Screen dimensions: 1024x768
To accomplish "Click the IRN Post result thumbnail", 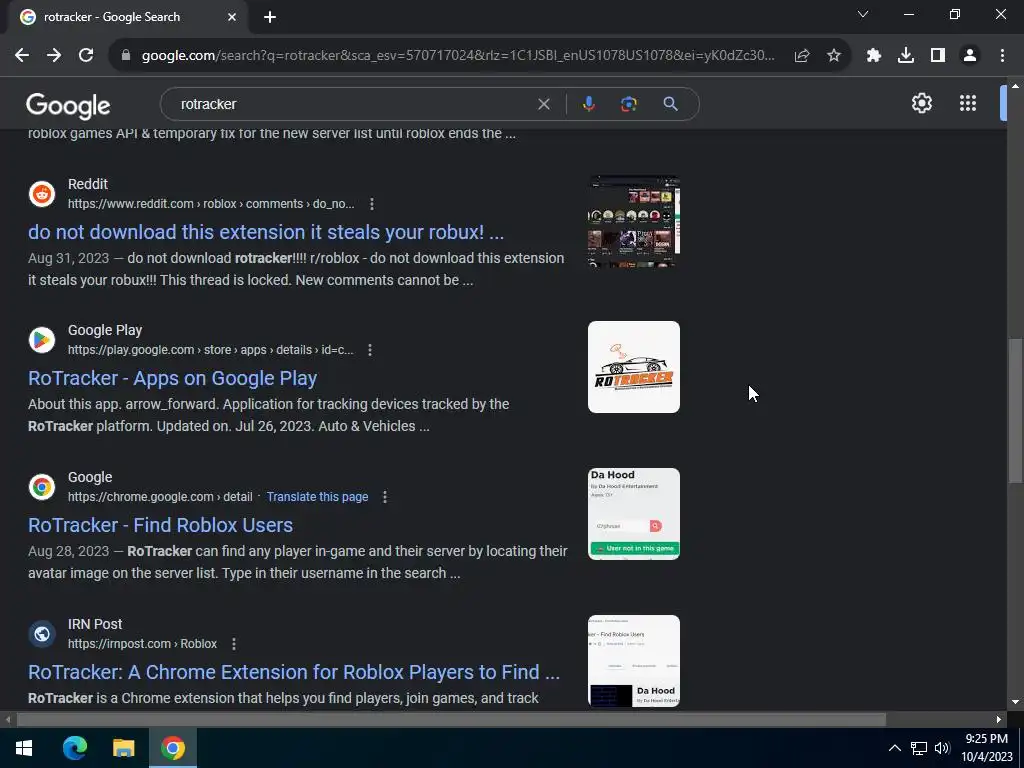I will tap(633, 661).
